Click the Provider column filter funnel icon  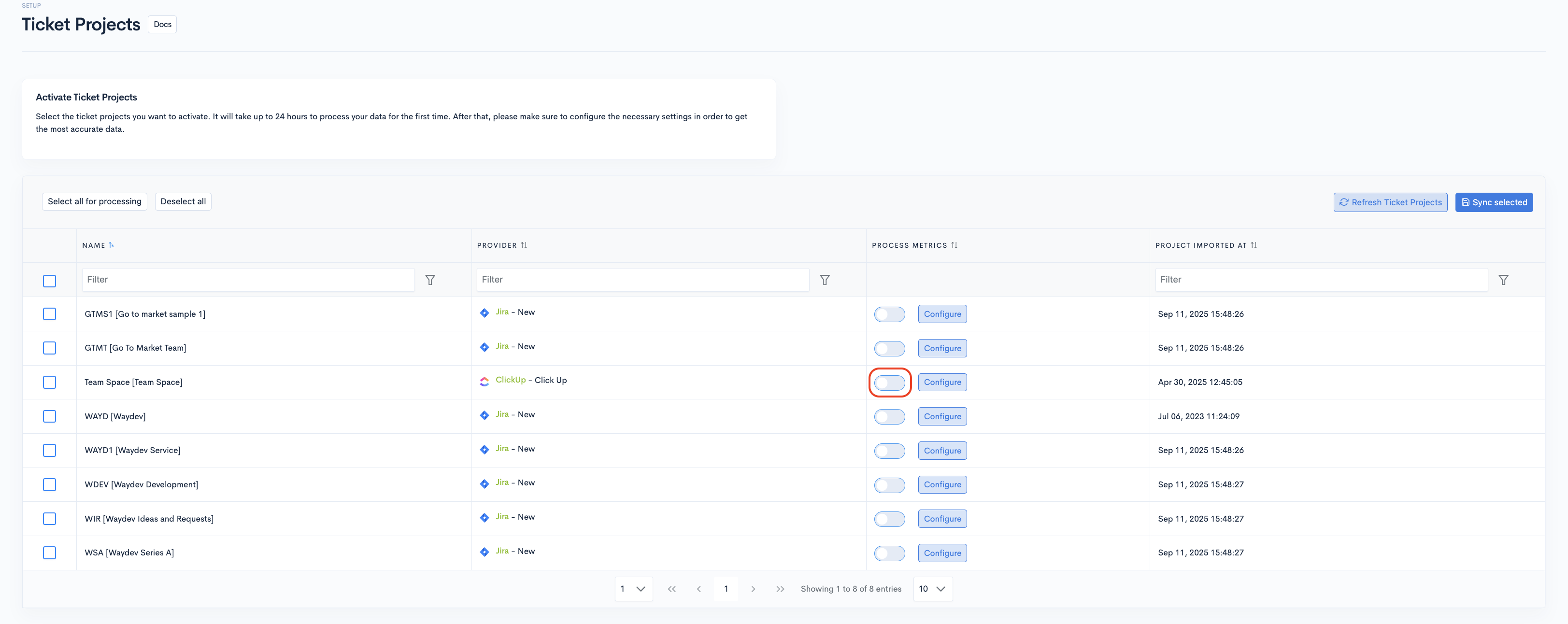tap(824, 280)
